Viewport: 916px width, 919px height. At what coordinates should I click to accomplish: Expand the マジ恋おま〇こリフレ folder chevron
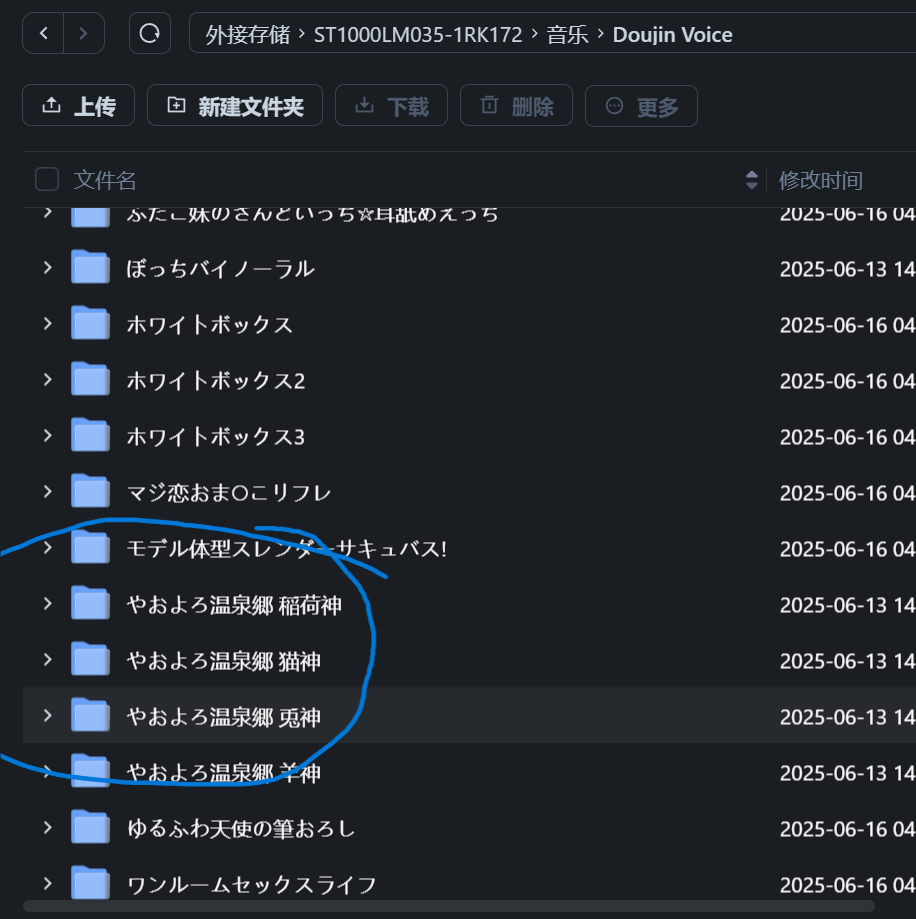(47, 492)
